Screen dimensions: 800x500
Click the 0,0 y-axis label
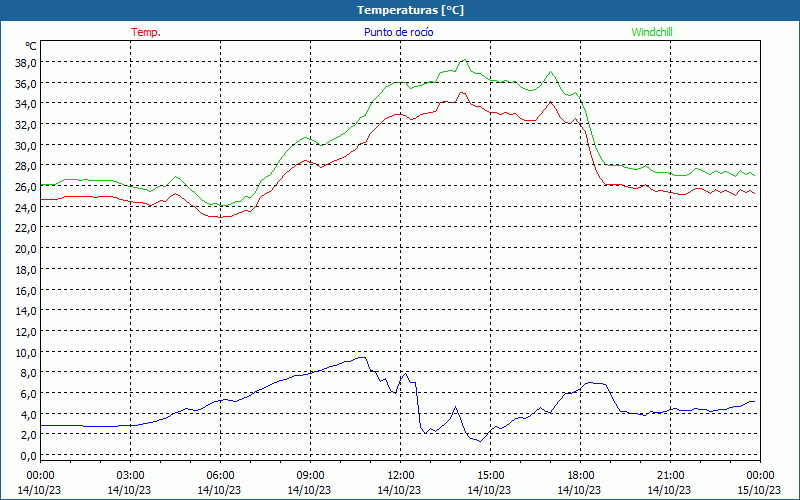(30, 456)
